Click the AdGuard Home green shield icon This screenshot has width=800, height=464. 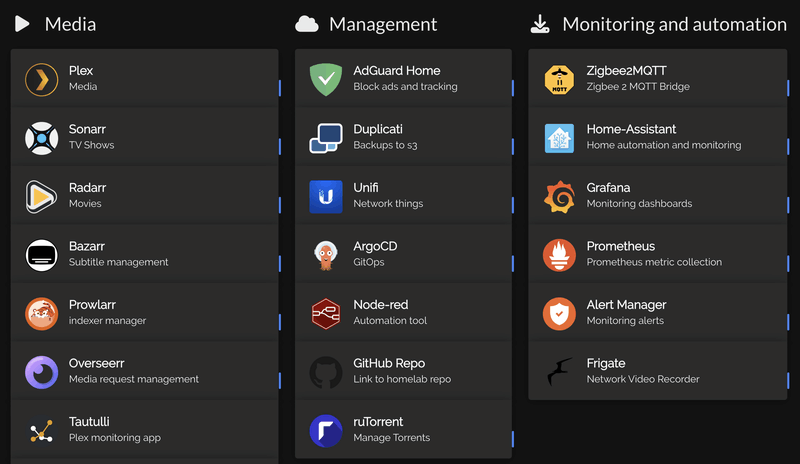[326, 80]
